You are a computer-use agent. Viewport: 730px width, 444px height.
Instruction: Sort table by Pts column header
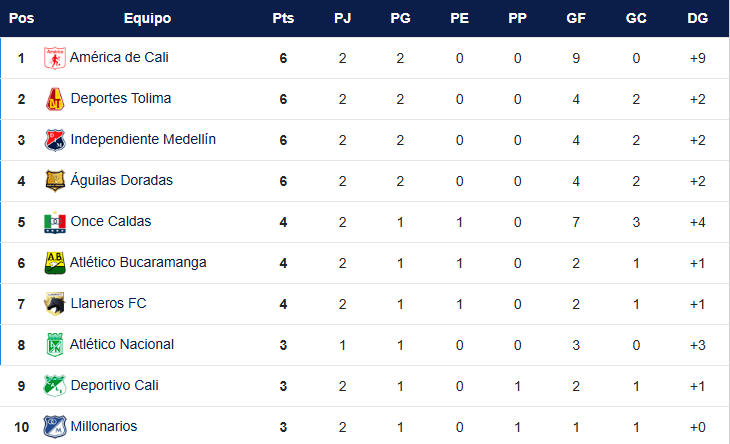pyautogui.click(x=283, y=18)
